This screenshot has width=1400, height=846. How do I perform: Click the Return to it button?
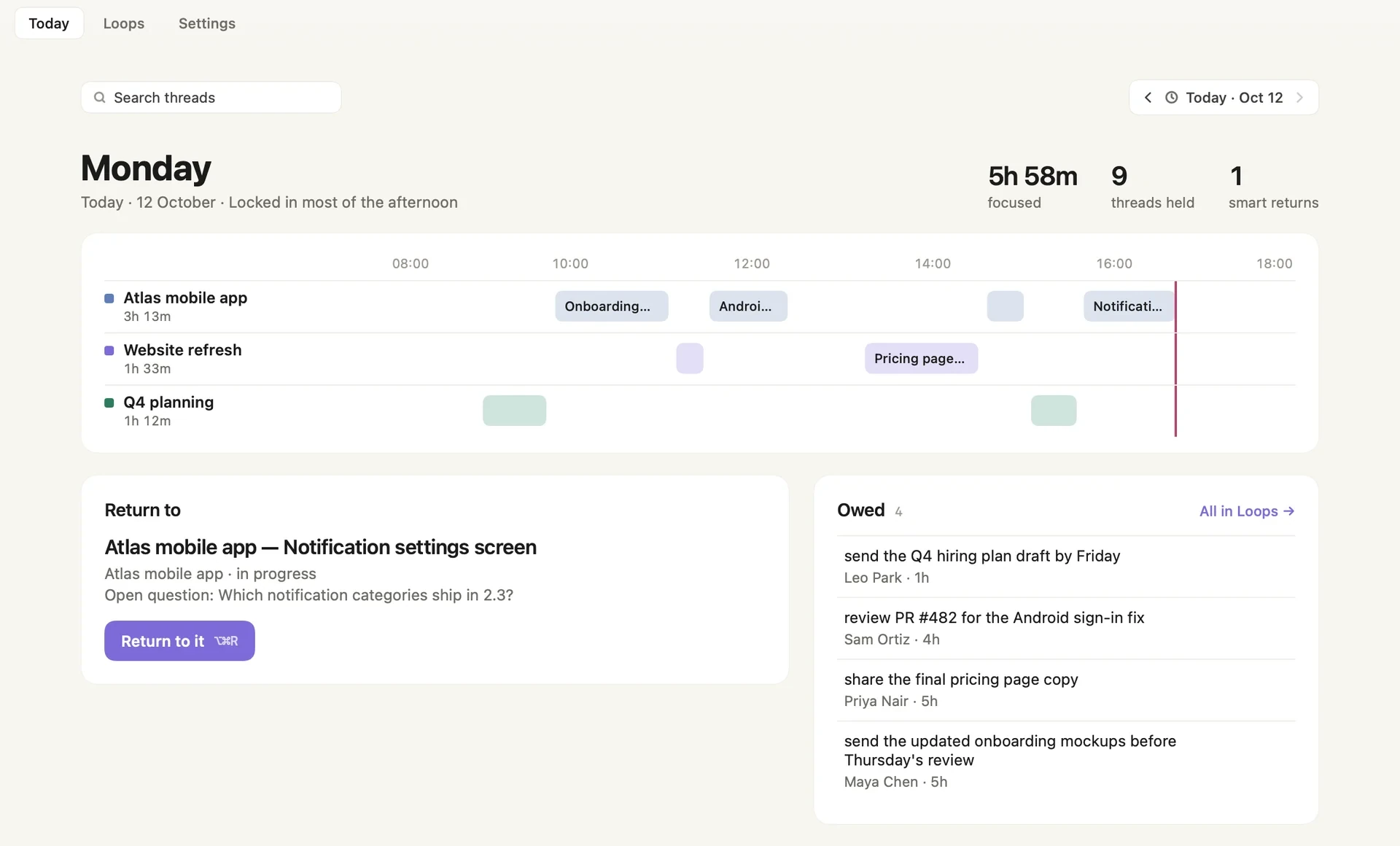(x=179, y=641)
